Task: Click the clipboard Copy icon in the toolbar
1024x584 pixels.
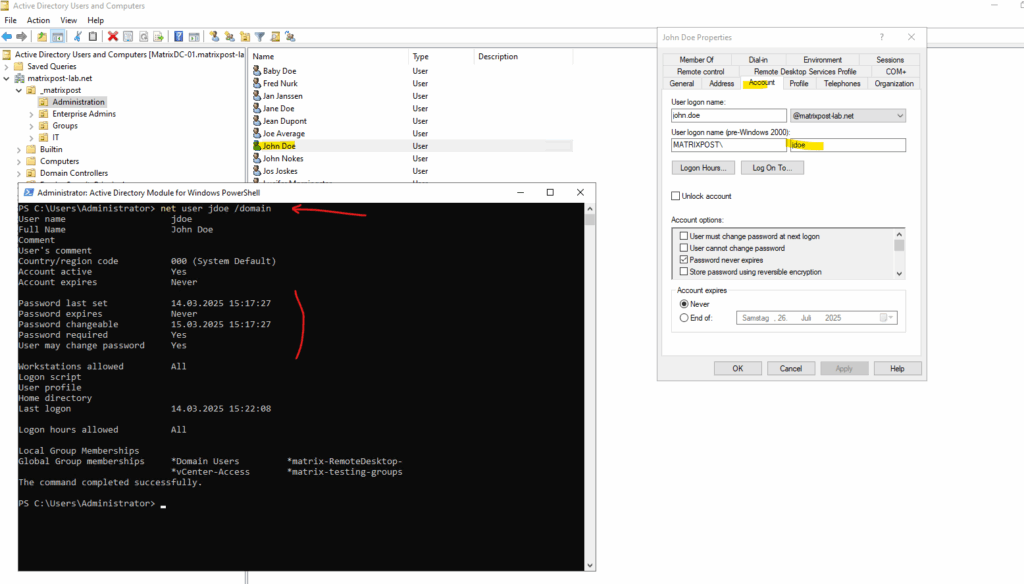Action: click(x=93, y=37)
